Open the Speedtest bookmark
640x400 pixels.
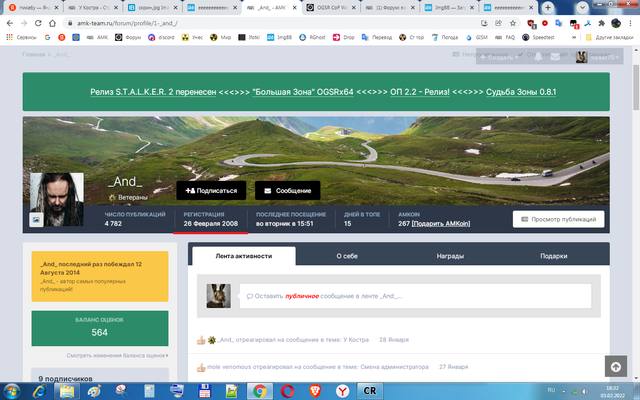tap(538, 37)
